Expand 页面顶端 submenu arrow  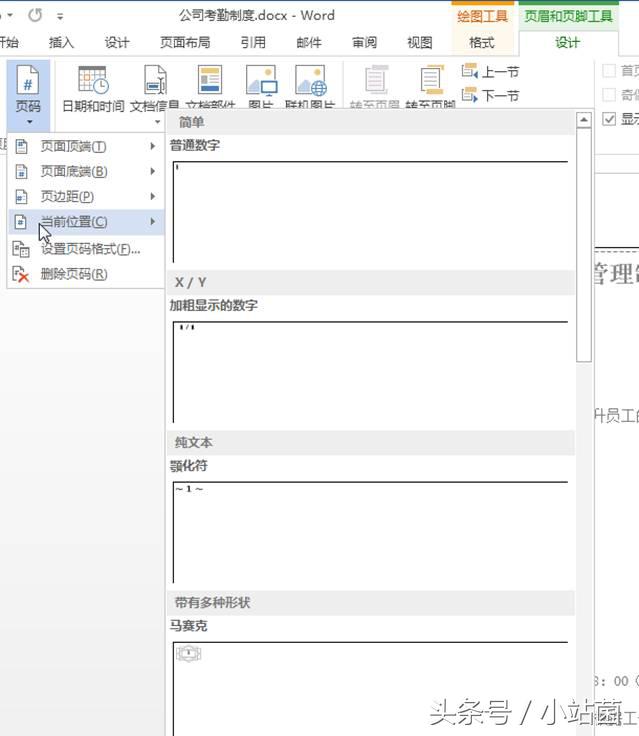point(153,146)
